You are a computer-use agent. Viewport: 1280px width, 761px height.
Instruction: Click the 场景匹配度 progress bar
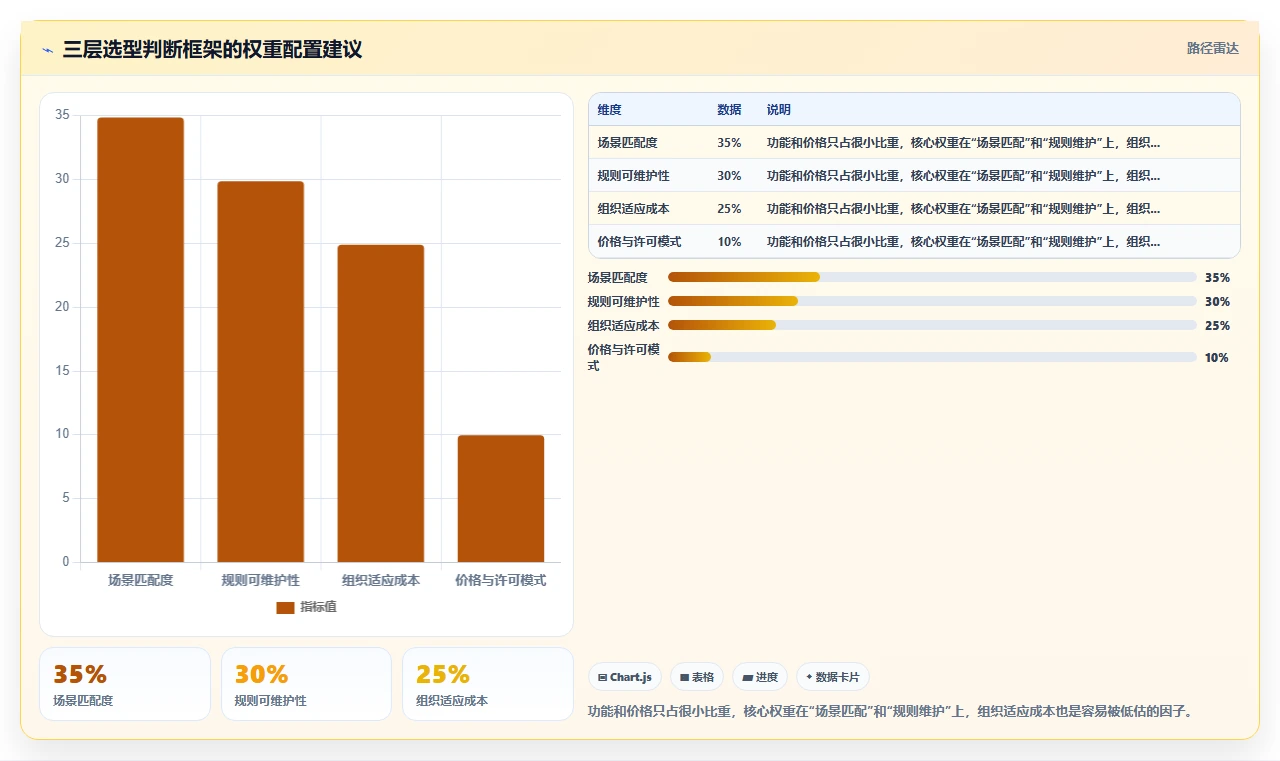pyautogui.click(x=932, y=277)
